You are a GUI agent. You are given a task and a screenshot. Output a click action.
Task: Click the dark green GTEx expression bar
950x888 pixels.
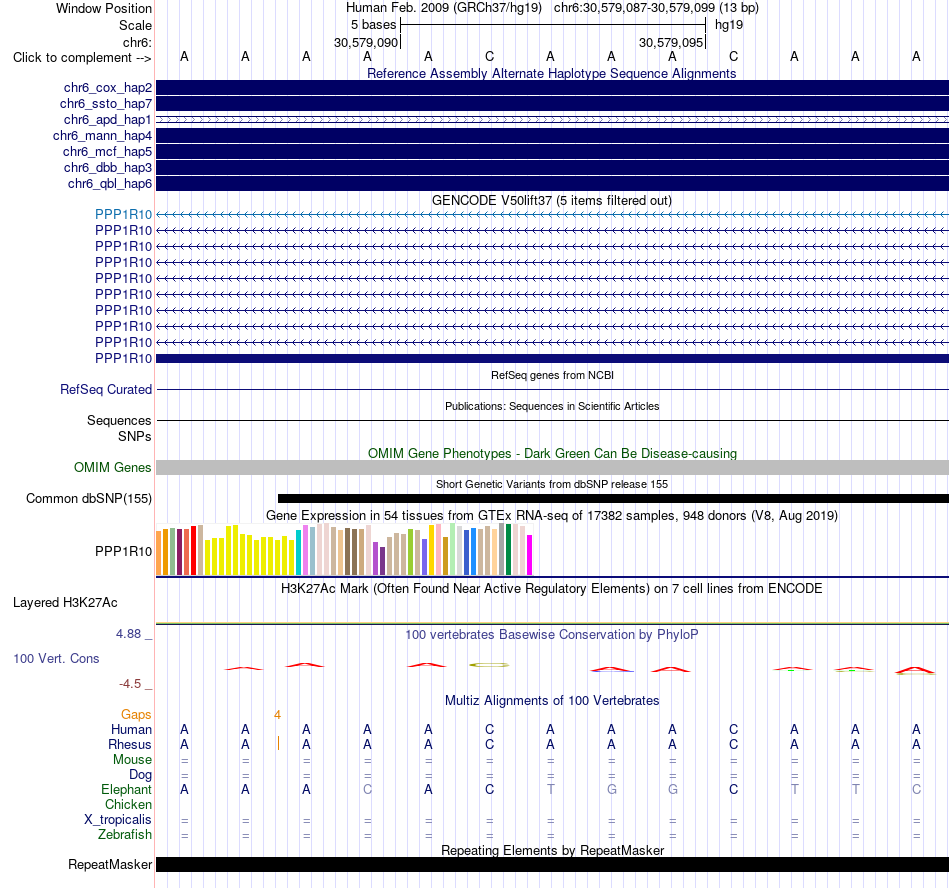click(508, 549)
